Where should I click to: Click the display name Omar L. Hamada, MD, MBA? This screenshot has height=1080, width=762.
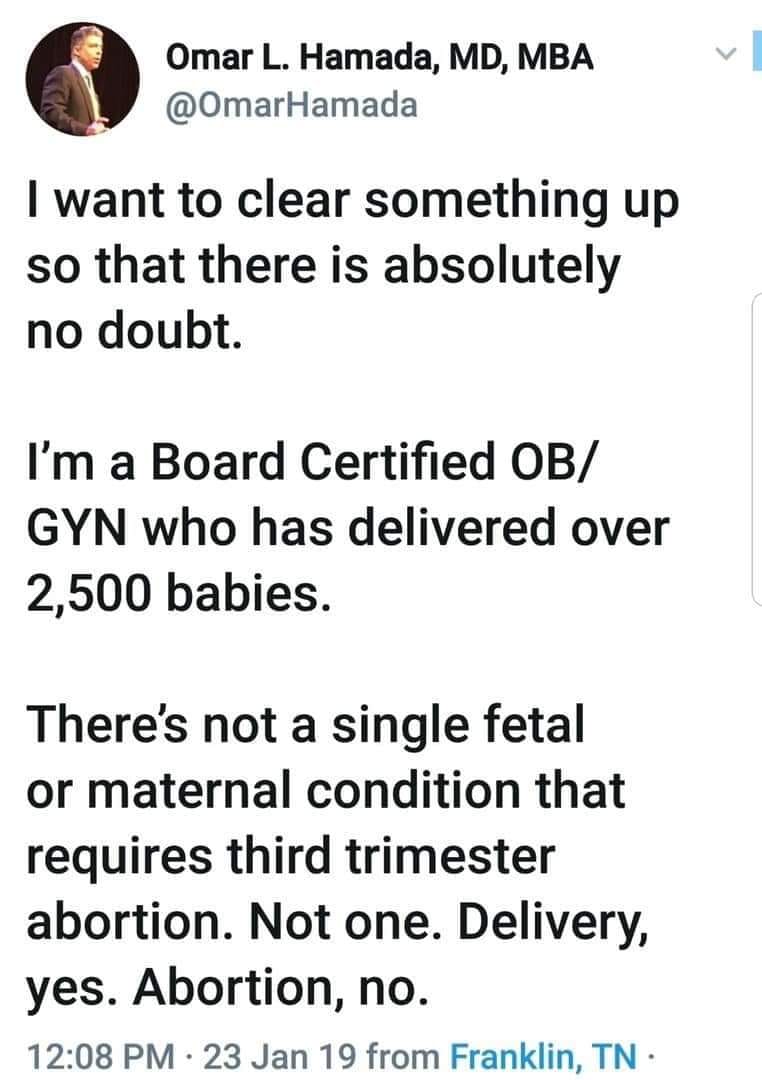[x=380, y=59]
